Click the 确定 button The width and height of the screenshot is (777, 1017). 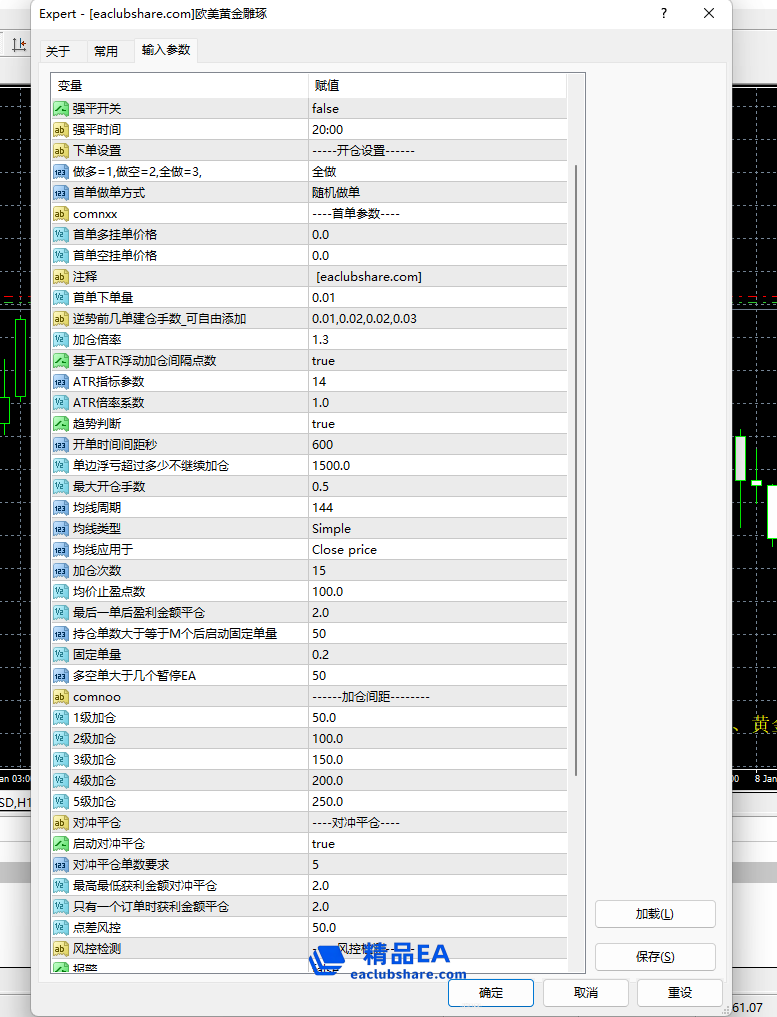coord(491,993)
